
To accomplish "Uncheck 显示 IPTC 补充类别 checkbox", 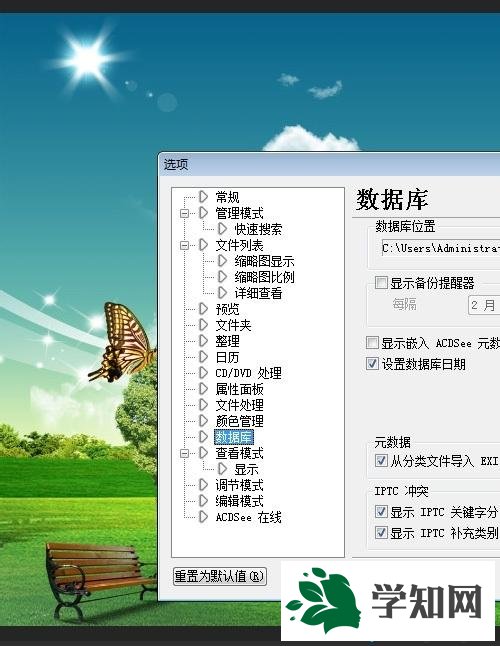I will click(381, 533).
